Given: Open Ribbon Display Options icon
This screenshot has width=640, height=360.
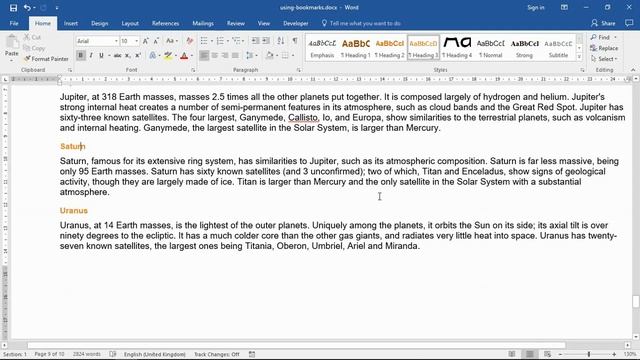Looking at the screenshot, I should click(x=564, y=7).
